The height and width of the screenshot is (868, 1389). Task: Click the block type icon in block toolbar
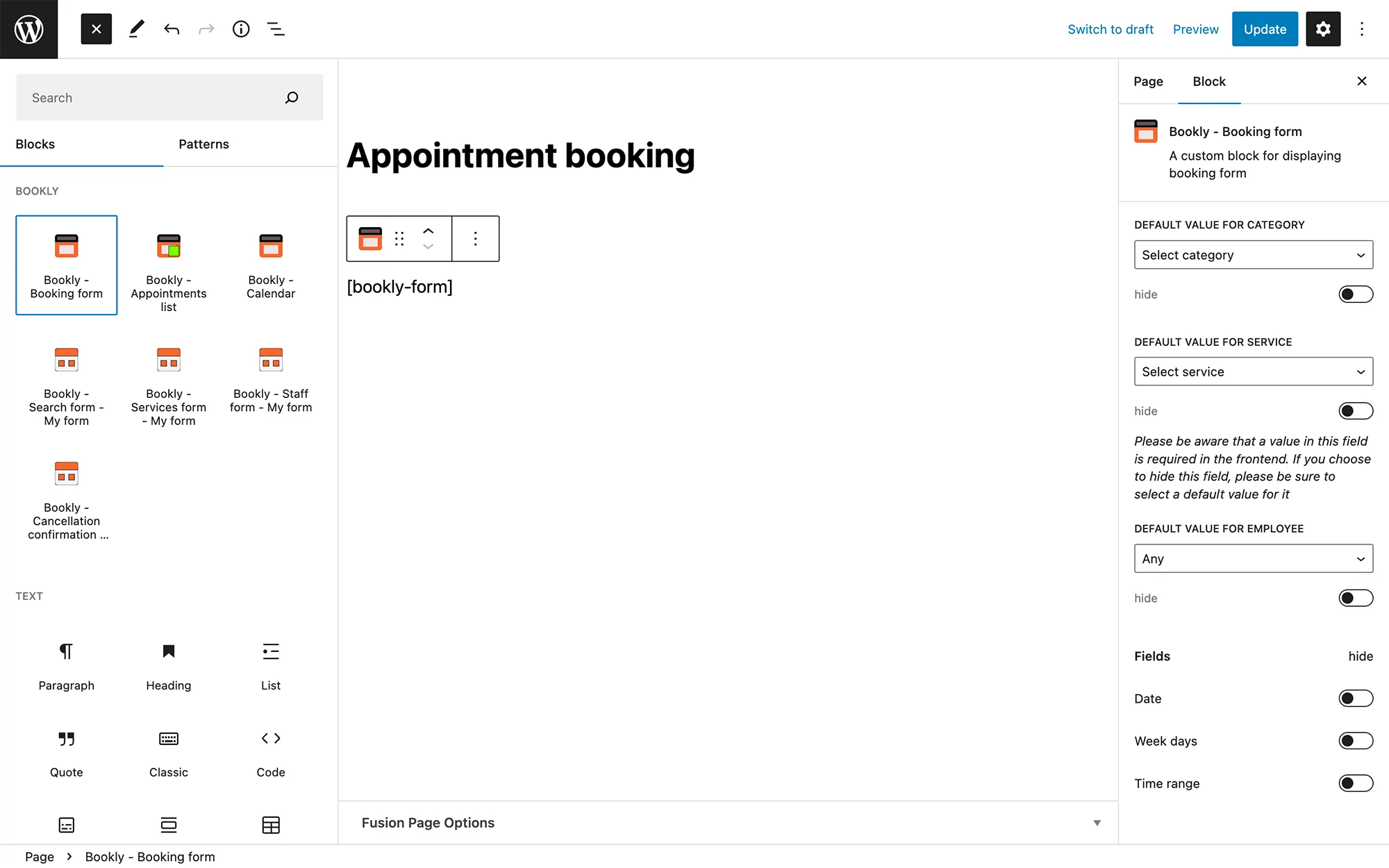pos(370,239)
